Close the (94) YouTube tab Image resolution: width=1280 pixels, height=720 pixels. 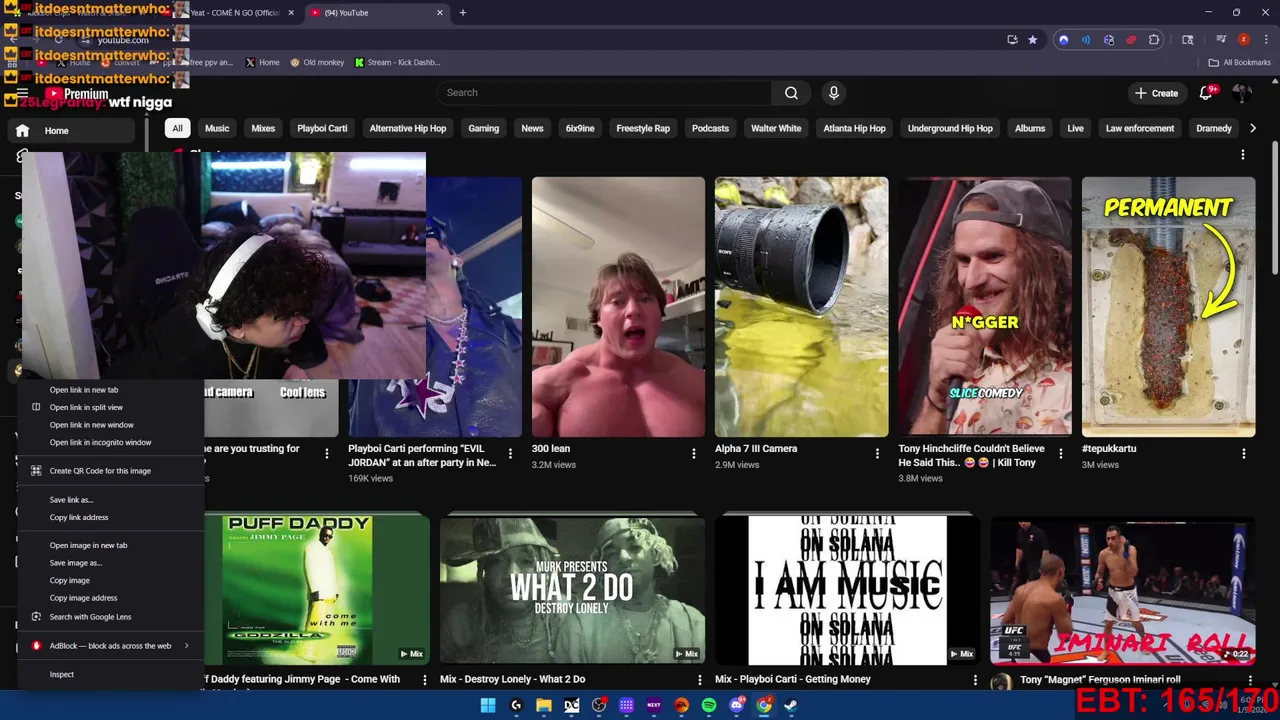click(x=440, y=13)
